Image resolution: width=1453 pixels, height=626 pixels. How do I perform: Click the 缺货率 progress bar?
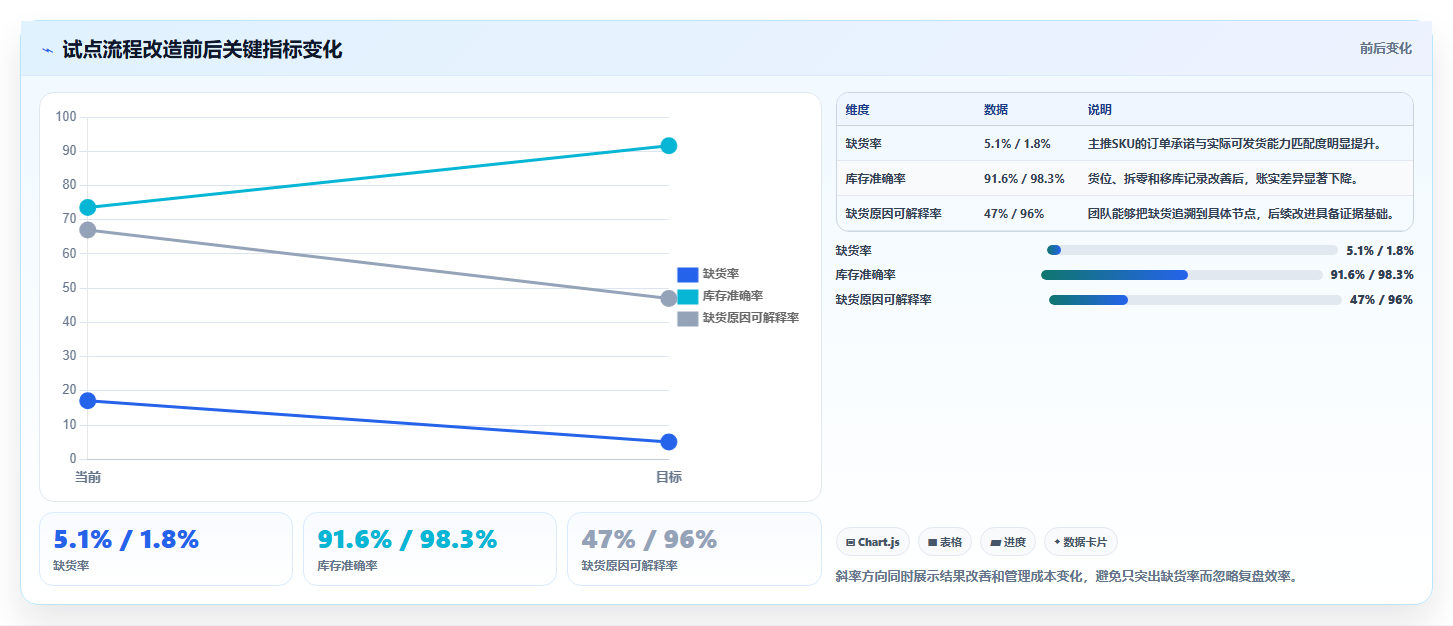(1192, 250)
